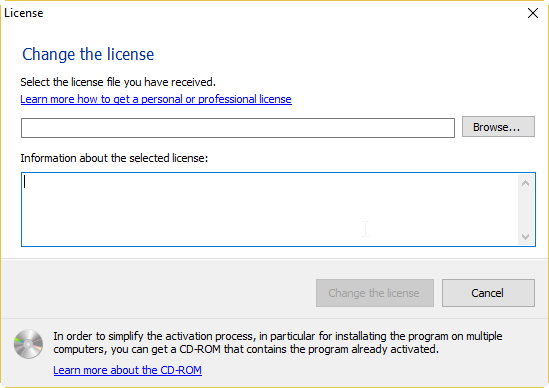The height and width of the screenshot is (388, 549).
Task: Open the personal or professional license link
Action: pyautogui.click(x=156, y=99)
